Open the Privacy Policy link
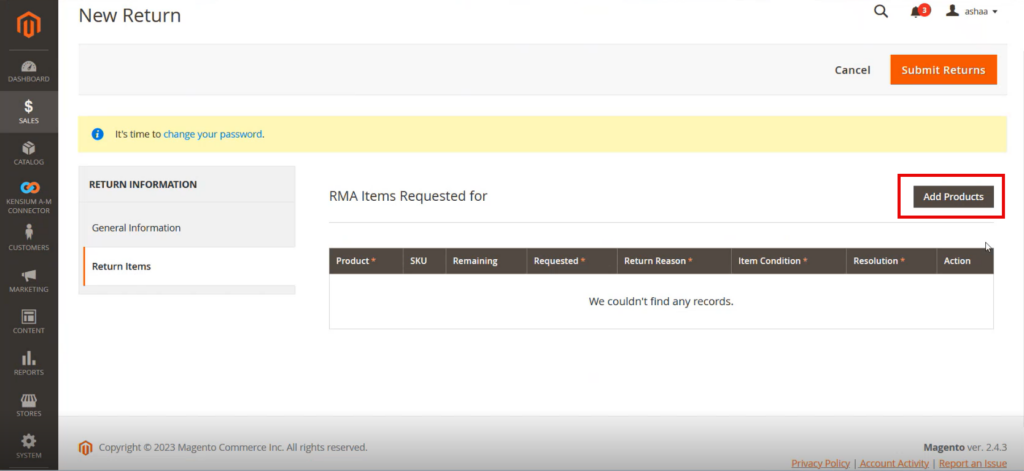Screen dimensions: 1024x471 821,463
